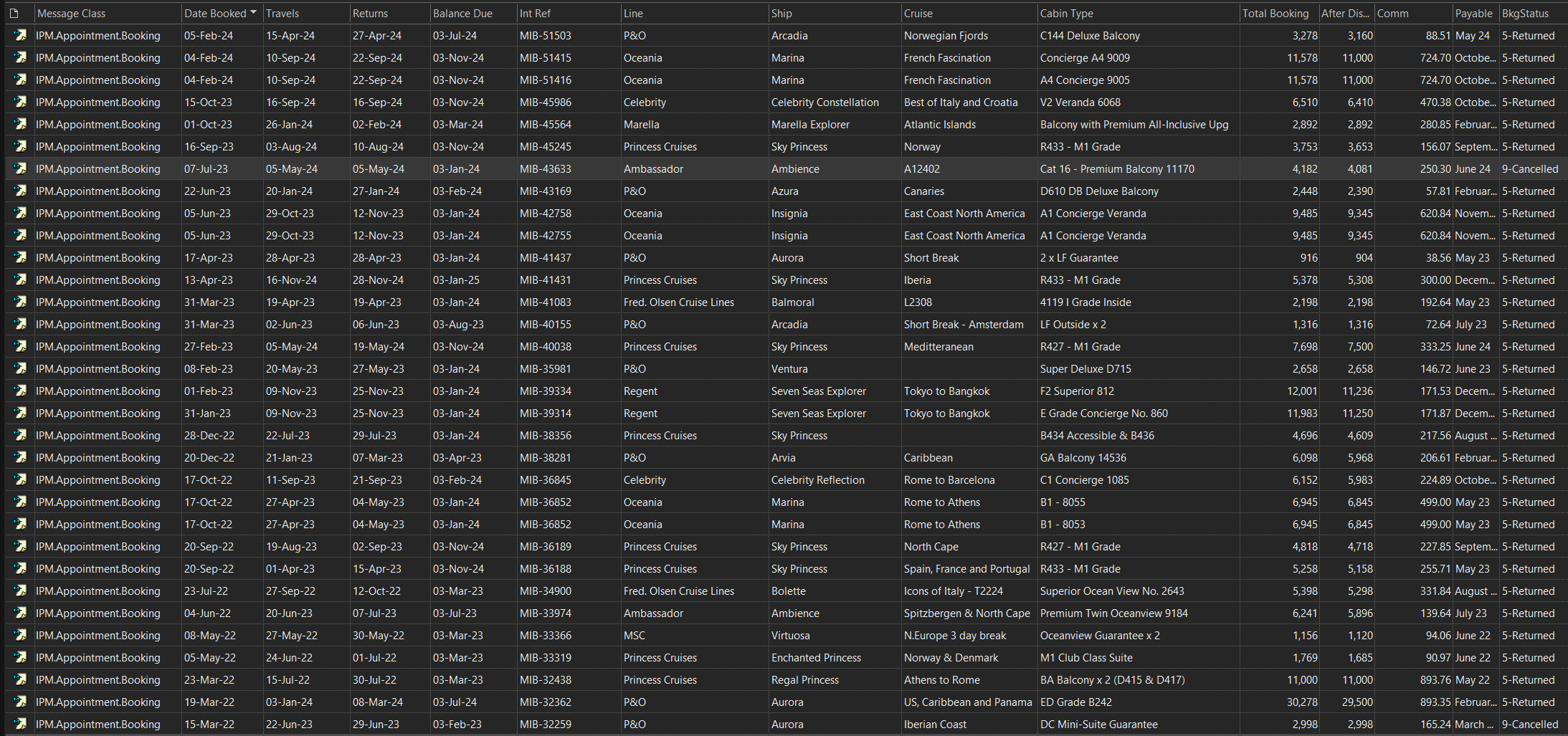This screenshot has height=736, width=1568.
Task: Click the appointment icon for the Regal Princess booking
Action: point(19,679)
